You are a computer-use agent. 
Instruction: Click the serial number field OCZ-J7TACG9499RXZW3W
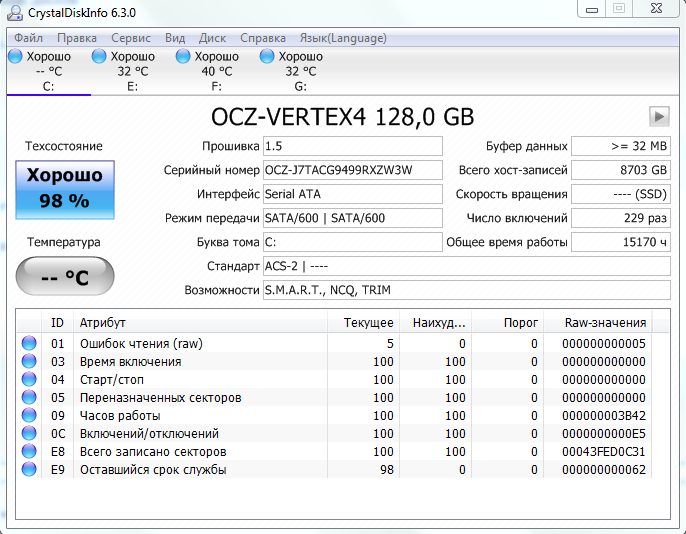(353, 170)
